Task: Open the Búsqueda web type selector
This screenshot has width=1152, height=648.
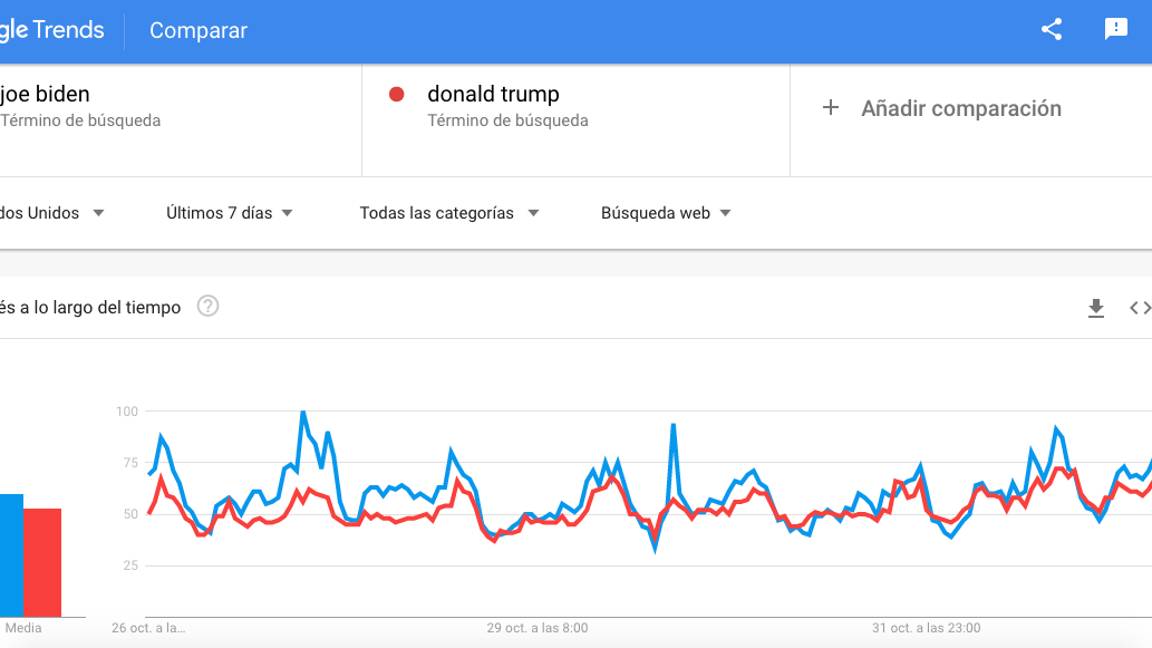Action: (665, 212)
